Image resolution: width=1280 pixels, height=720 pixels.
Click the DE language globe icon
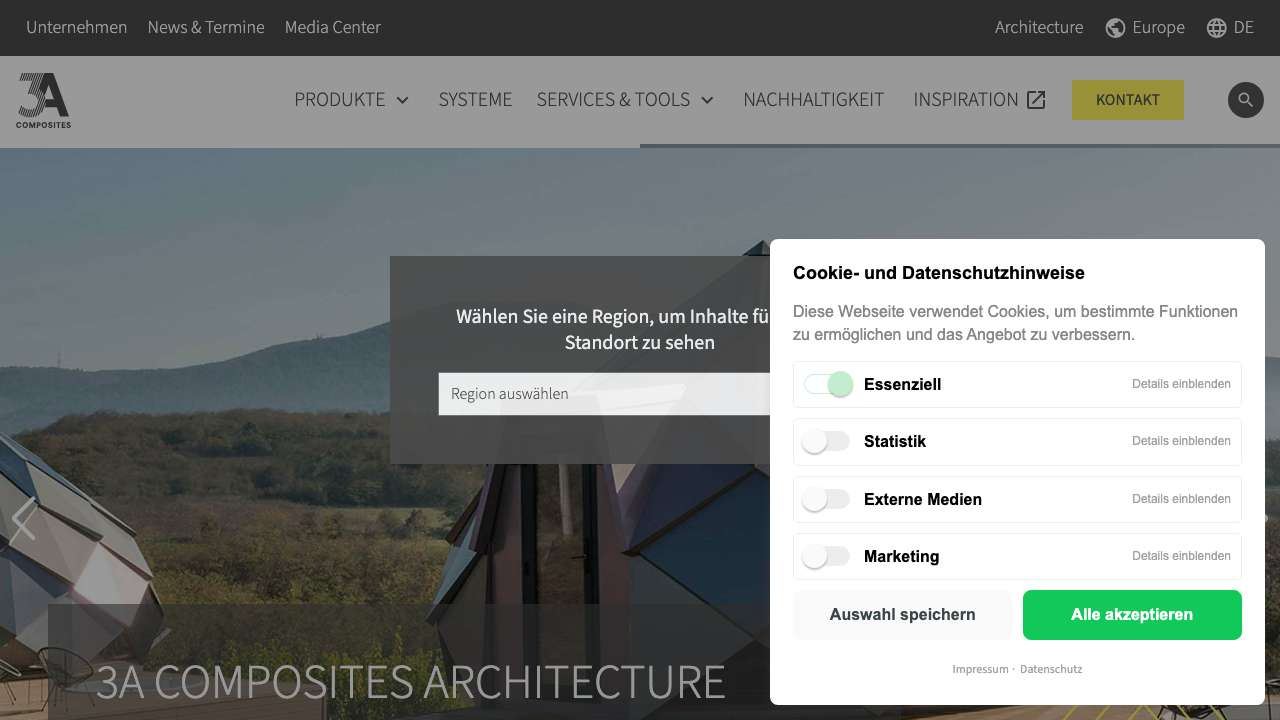point(1216,28)
